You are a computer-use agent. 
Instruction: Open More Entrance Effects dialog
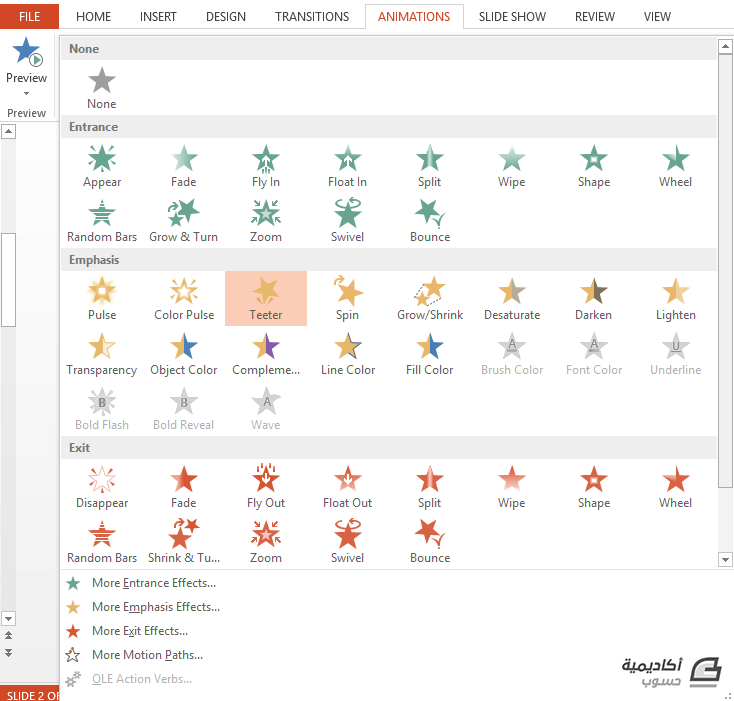[x=154, y=583]
